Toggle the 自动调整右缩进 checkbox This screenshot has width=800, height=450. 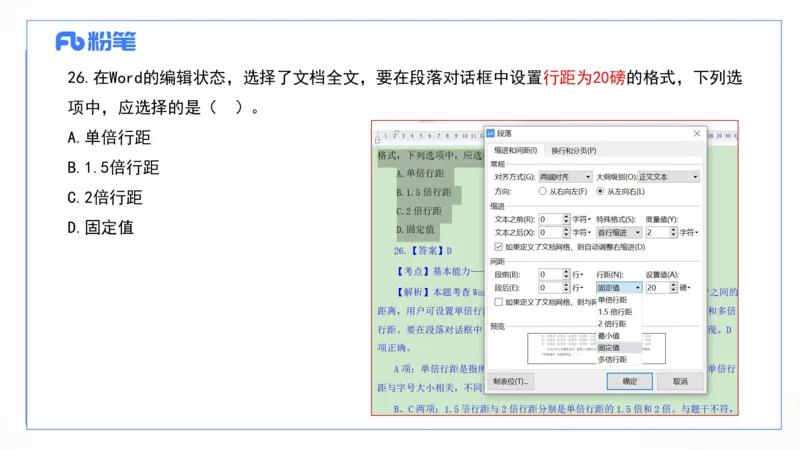coord(498,247)
